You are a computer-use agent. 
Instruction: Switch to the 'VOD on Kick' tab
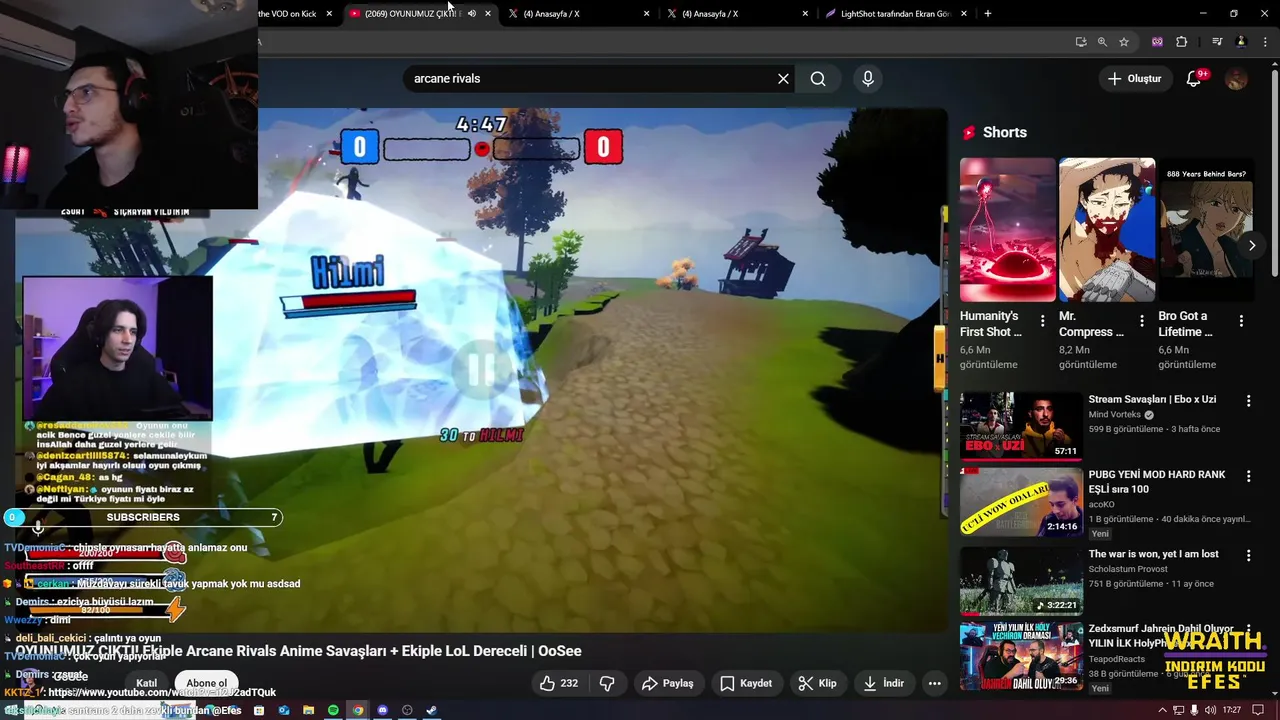click(x=288, y=14)
